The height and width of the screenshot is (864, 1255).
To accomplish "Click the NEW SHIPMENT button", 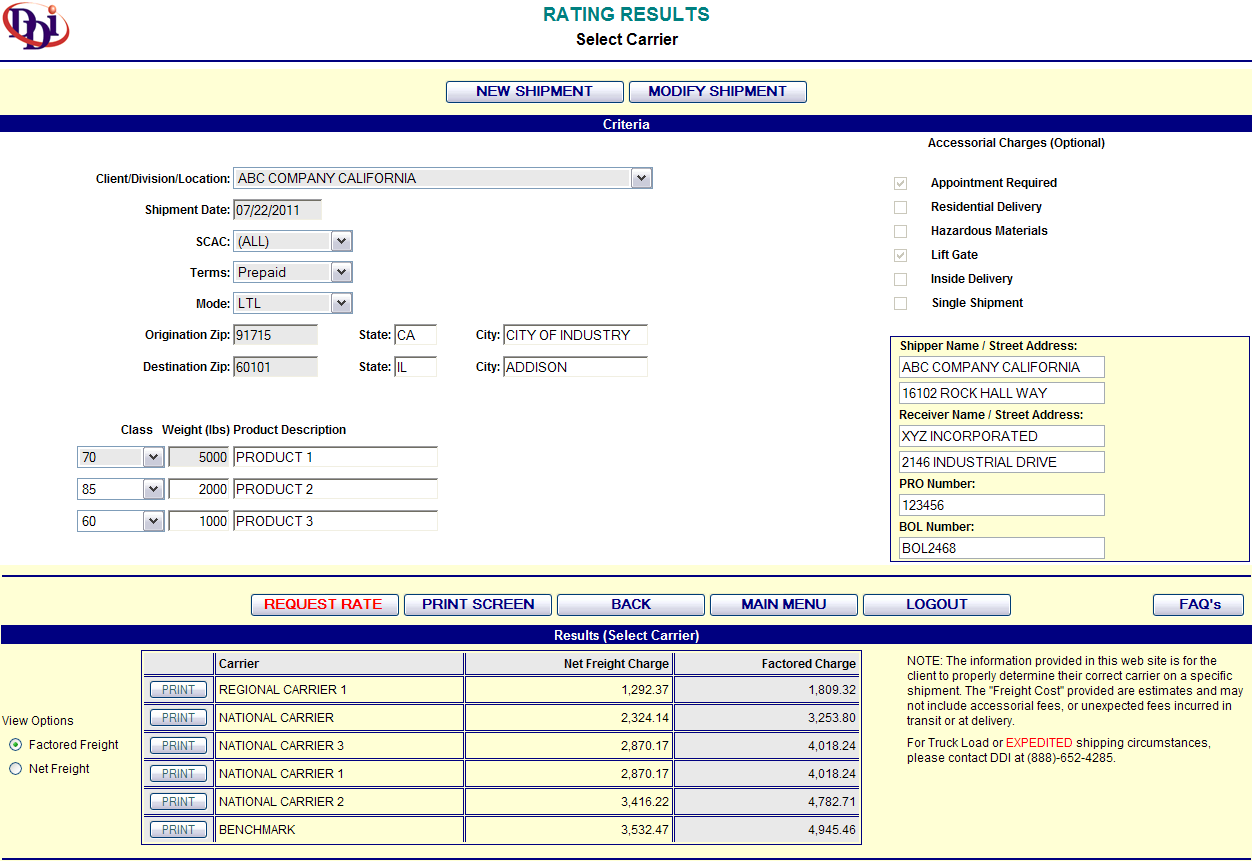I will [535, 92].
